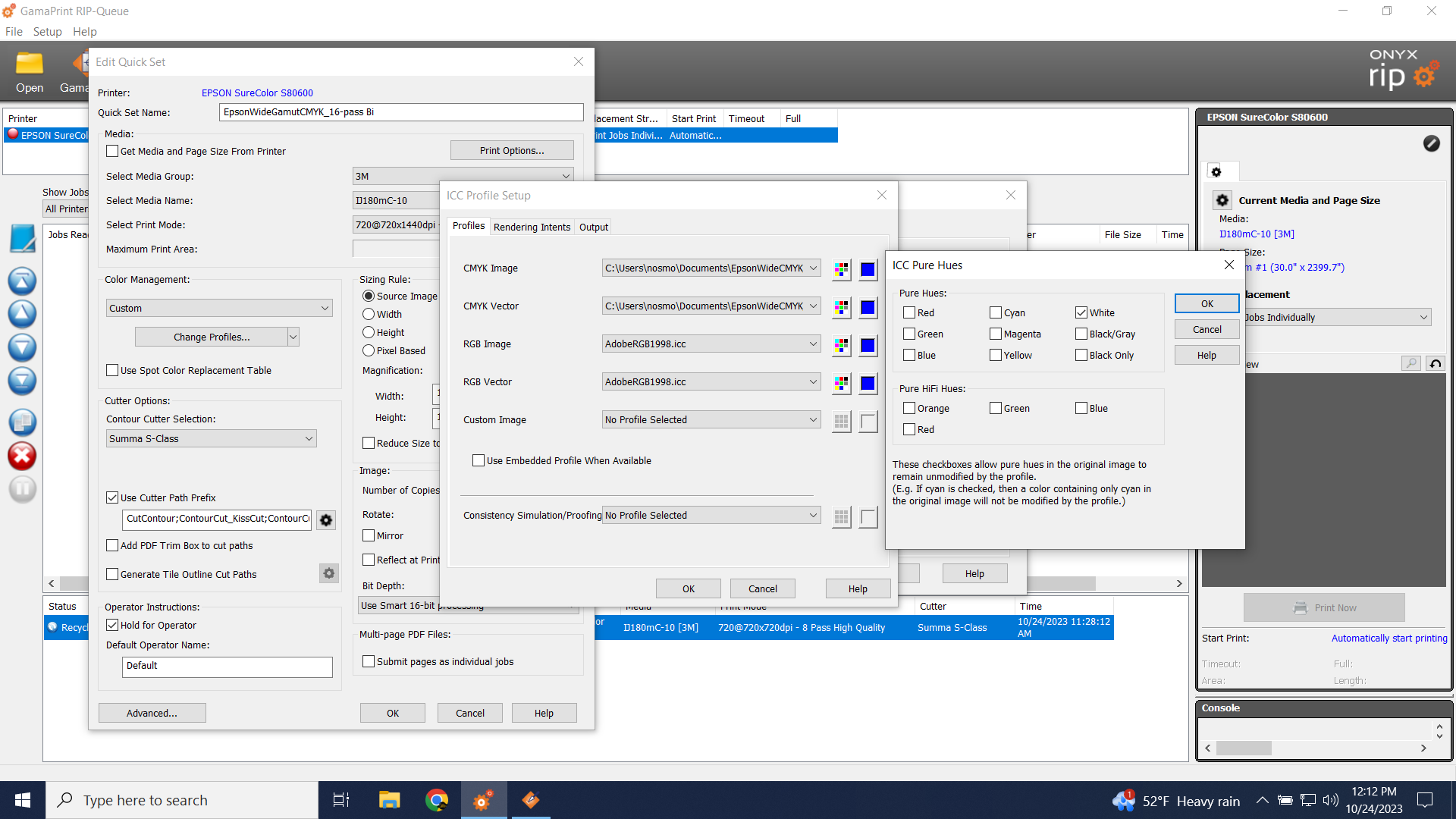Check Use Embedded Profile When Available
Screen dimensions: 1456x819
pyautogui.click(x=479, y=460)
